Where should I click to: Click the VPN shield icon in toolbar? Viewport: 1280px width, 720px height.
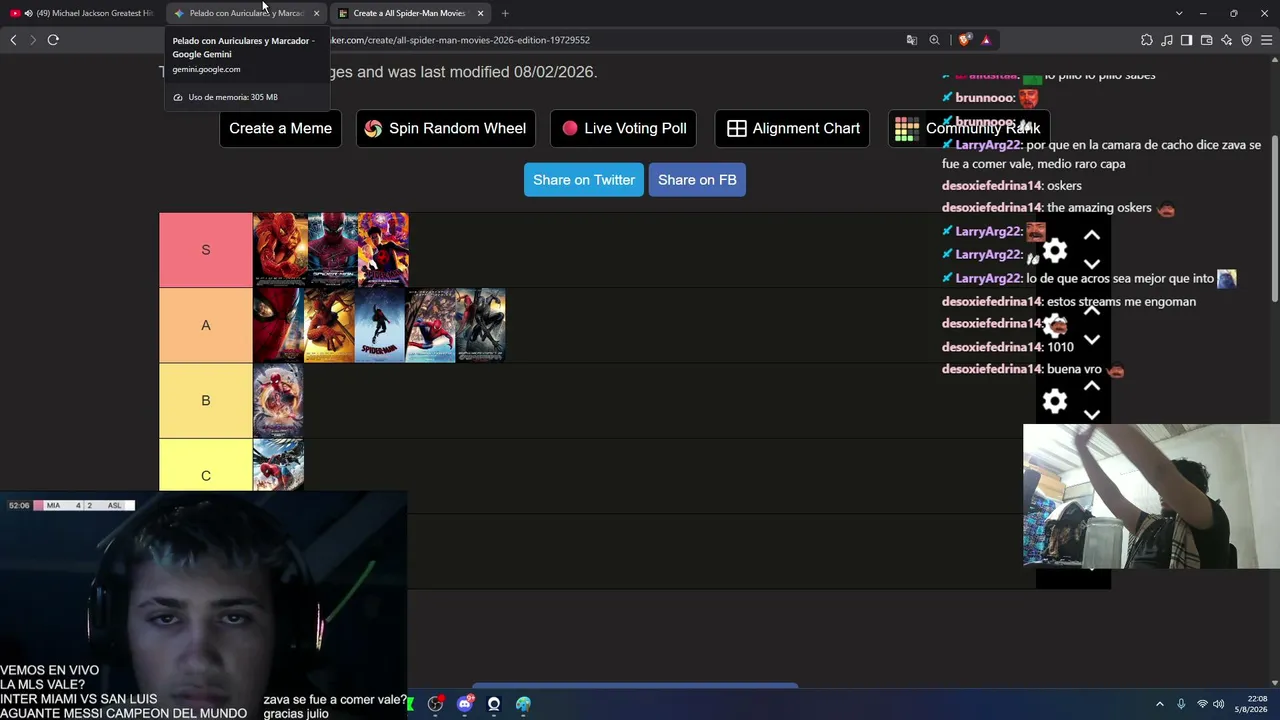coord(1246,40)
